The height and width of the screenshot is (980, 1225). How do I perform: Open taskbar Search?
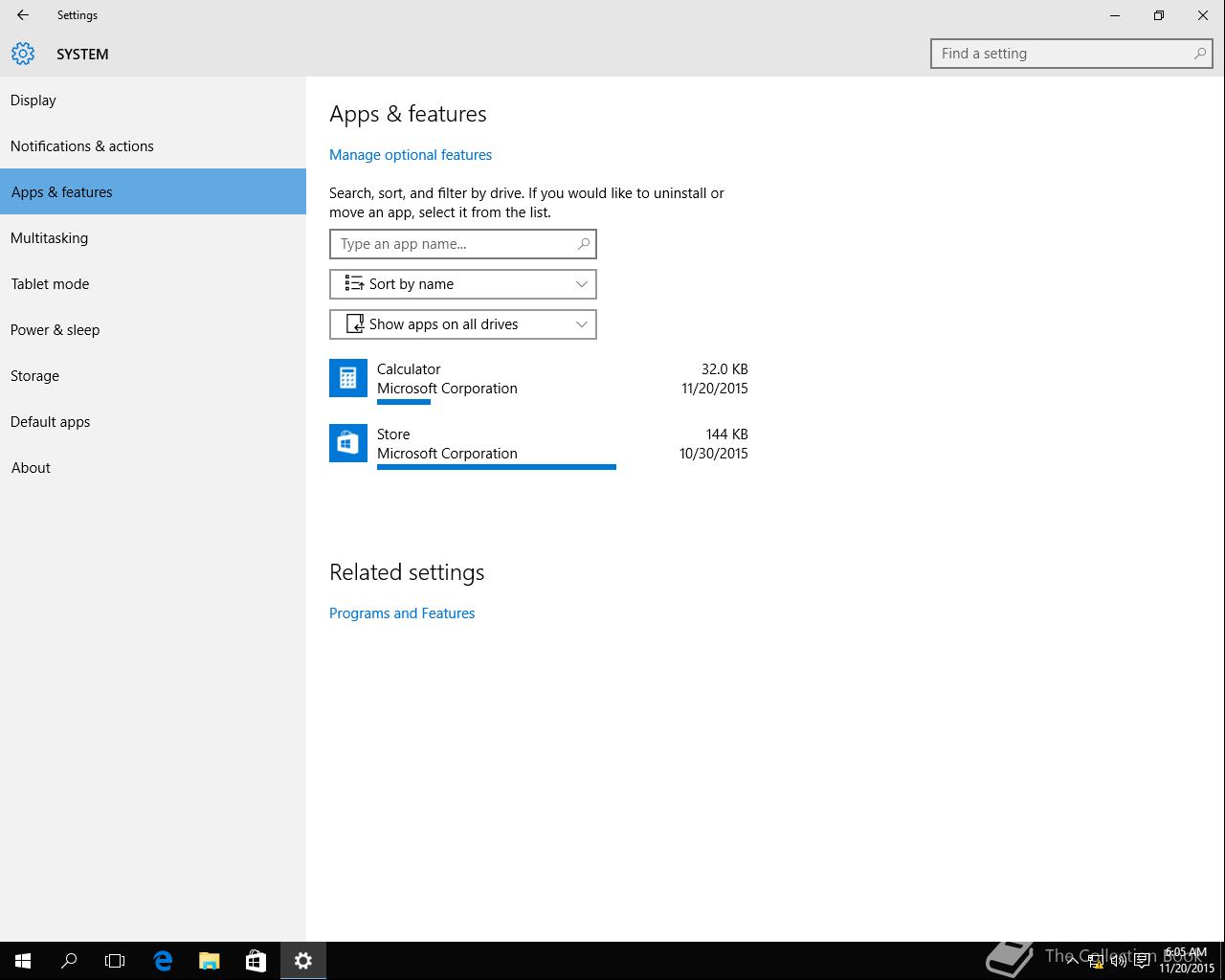tap(69, 961)
